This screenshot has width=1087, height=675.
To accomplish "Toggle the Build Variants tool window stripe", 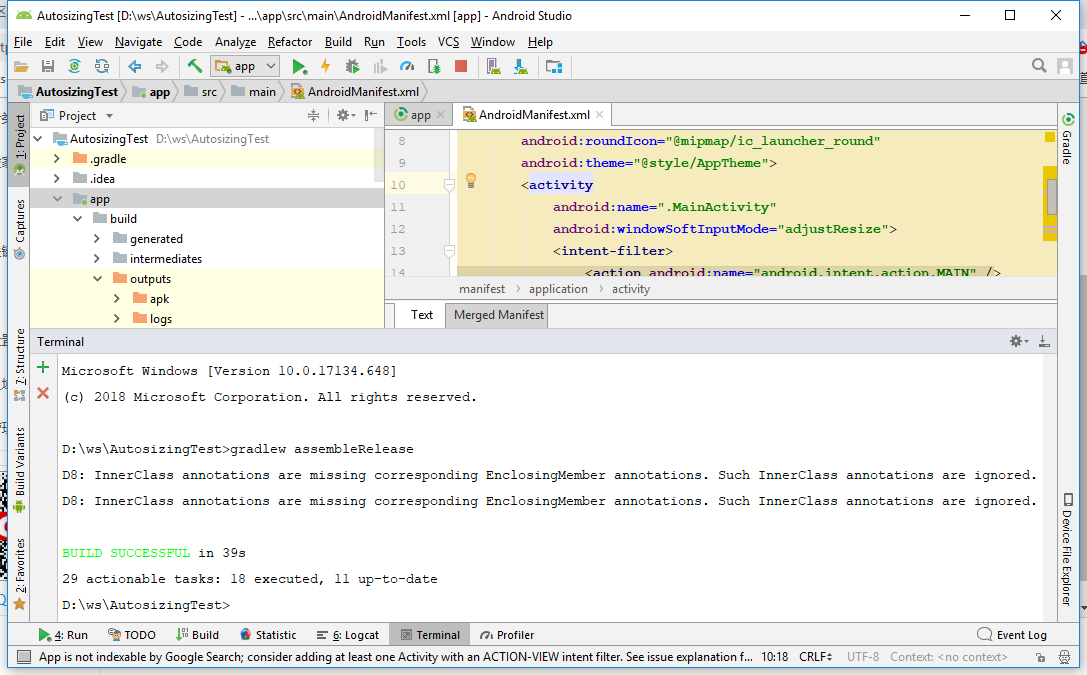I will 19,469.
